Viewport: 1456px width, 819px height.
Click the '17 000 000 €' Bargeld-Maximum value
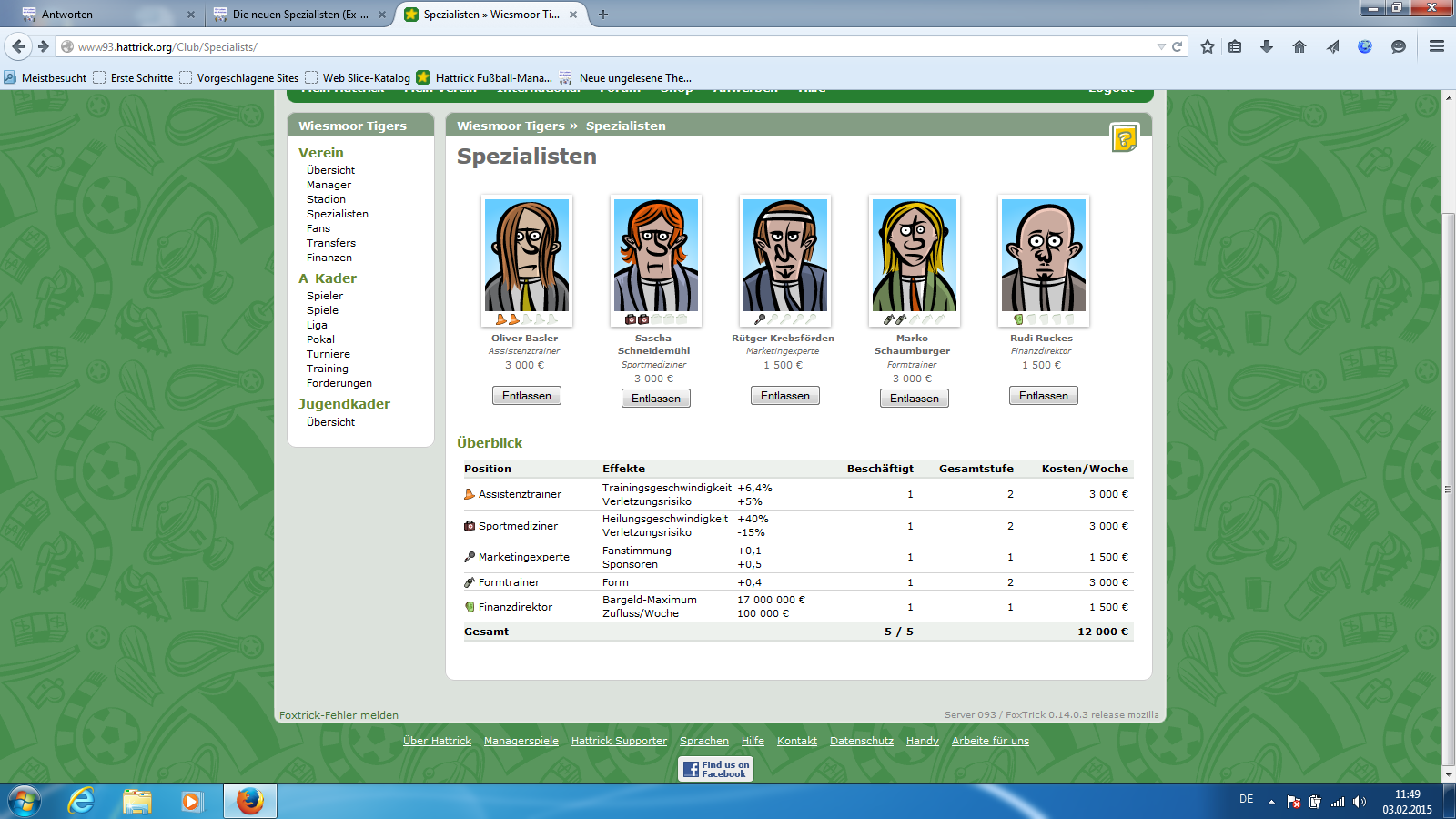click(x=771, y=600)
